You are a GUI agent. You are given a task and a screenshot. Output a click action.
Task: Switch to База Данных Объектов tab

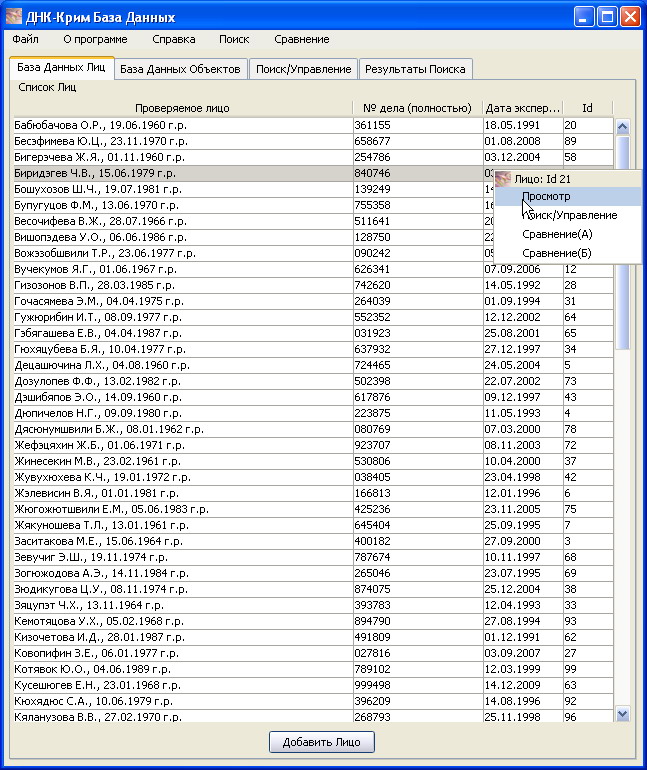coord(180,69)
